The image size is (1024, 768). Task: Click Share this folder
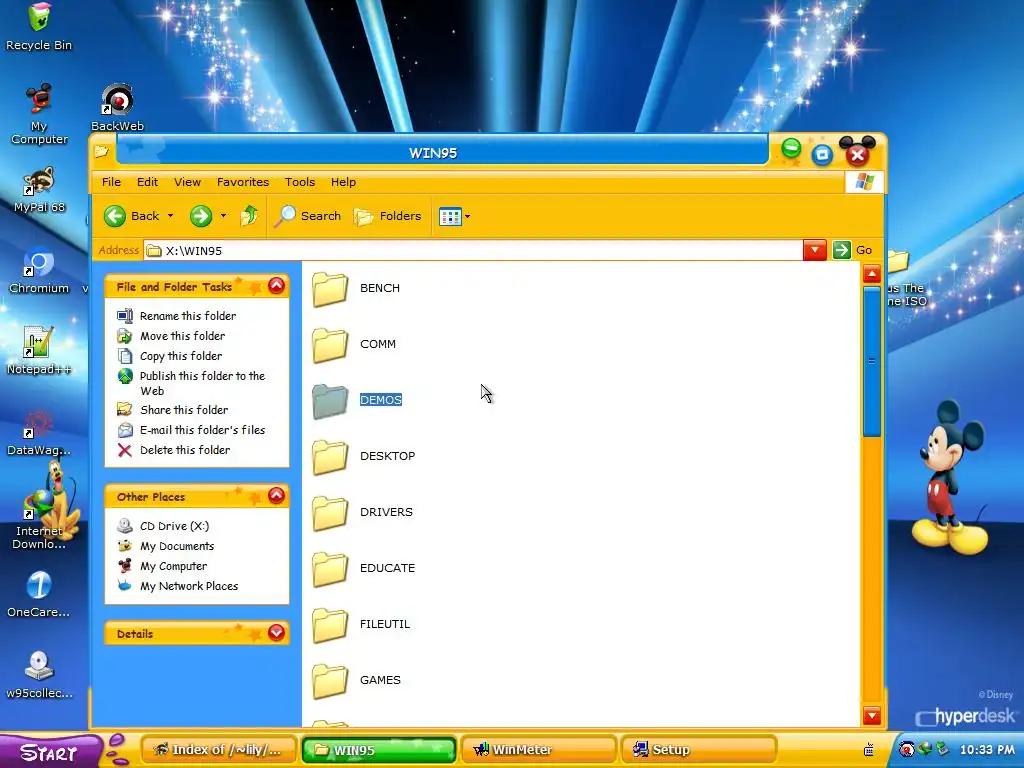coord(173,410)
